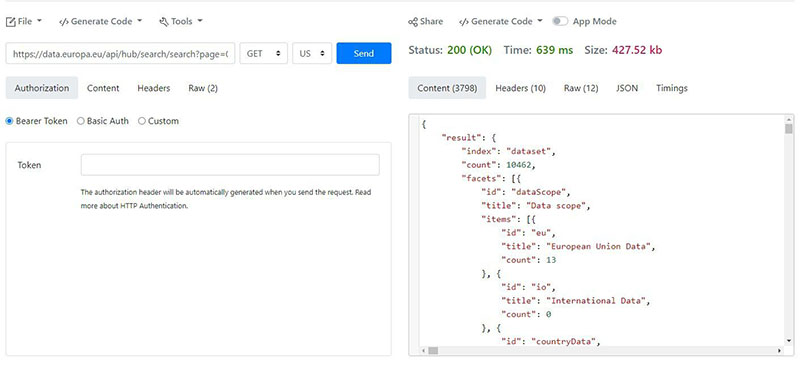Click the time value 639 ms
The height and width of the screenshot is (368, 800).
(x=555, y=50)
